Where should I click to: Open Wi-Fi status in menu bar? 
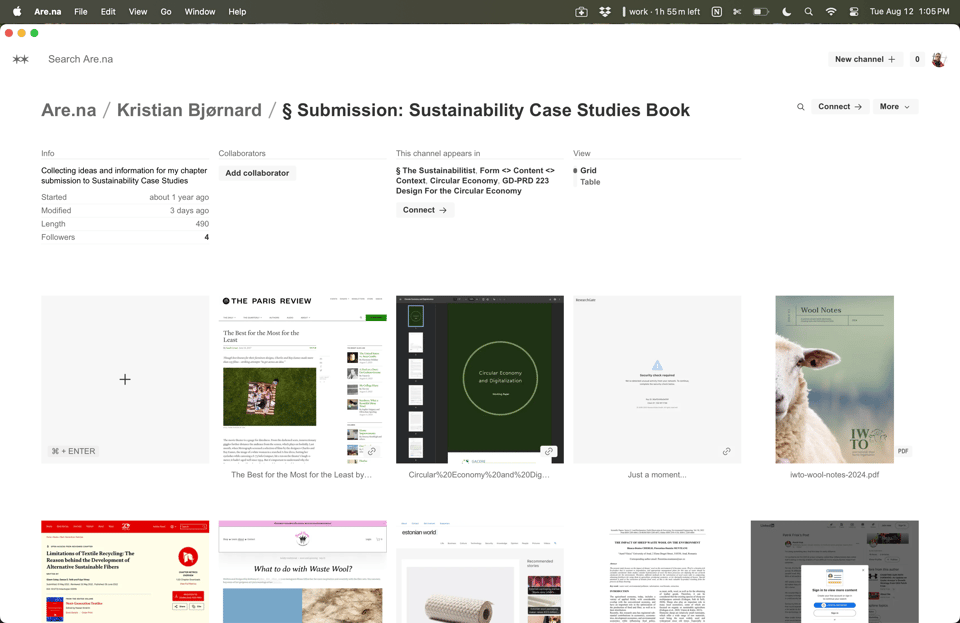point(831,12)
